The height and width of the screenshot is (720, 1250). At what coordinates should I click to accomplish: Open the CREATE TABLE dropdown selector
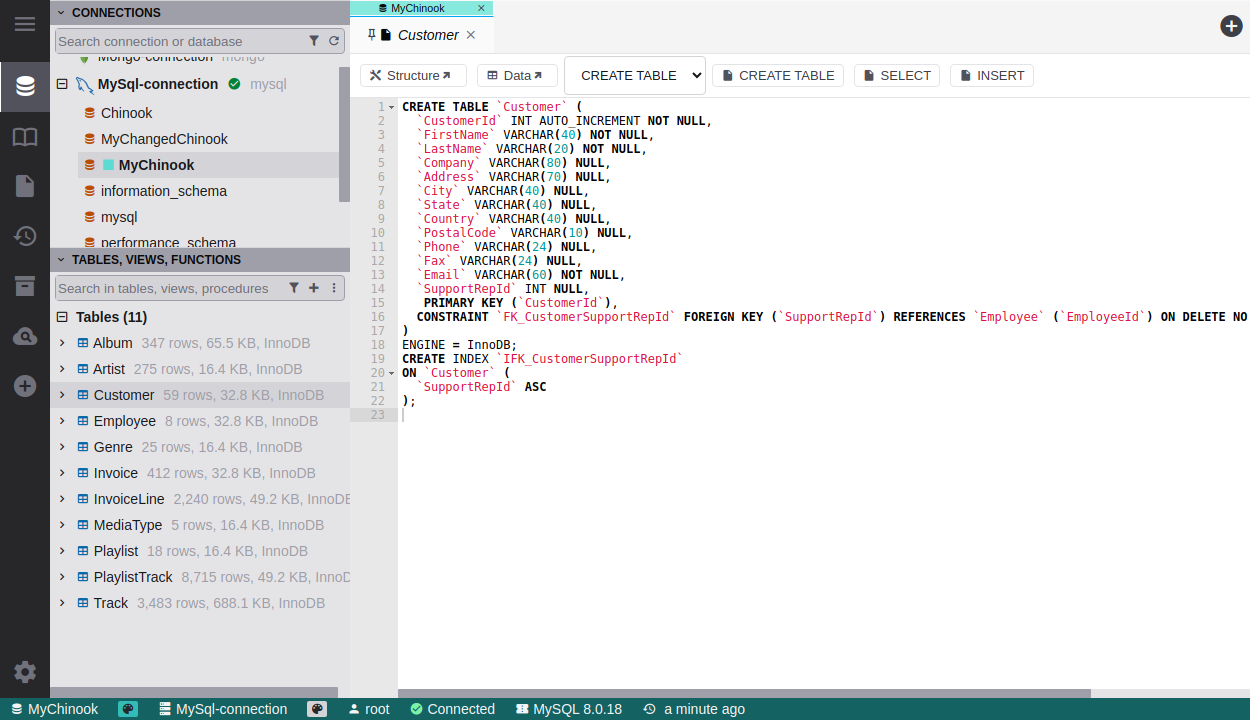[x=635, y=75]
